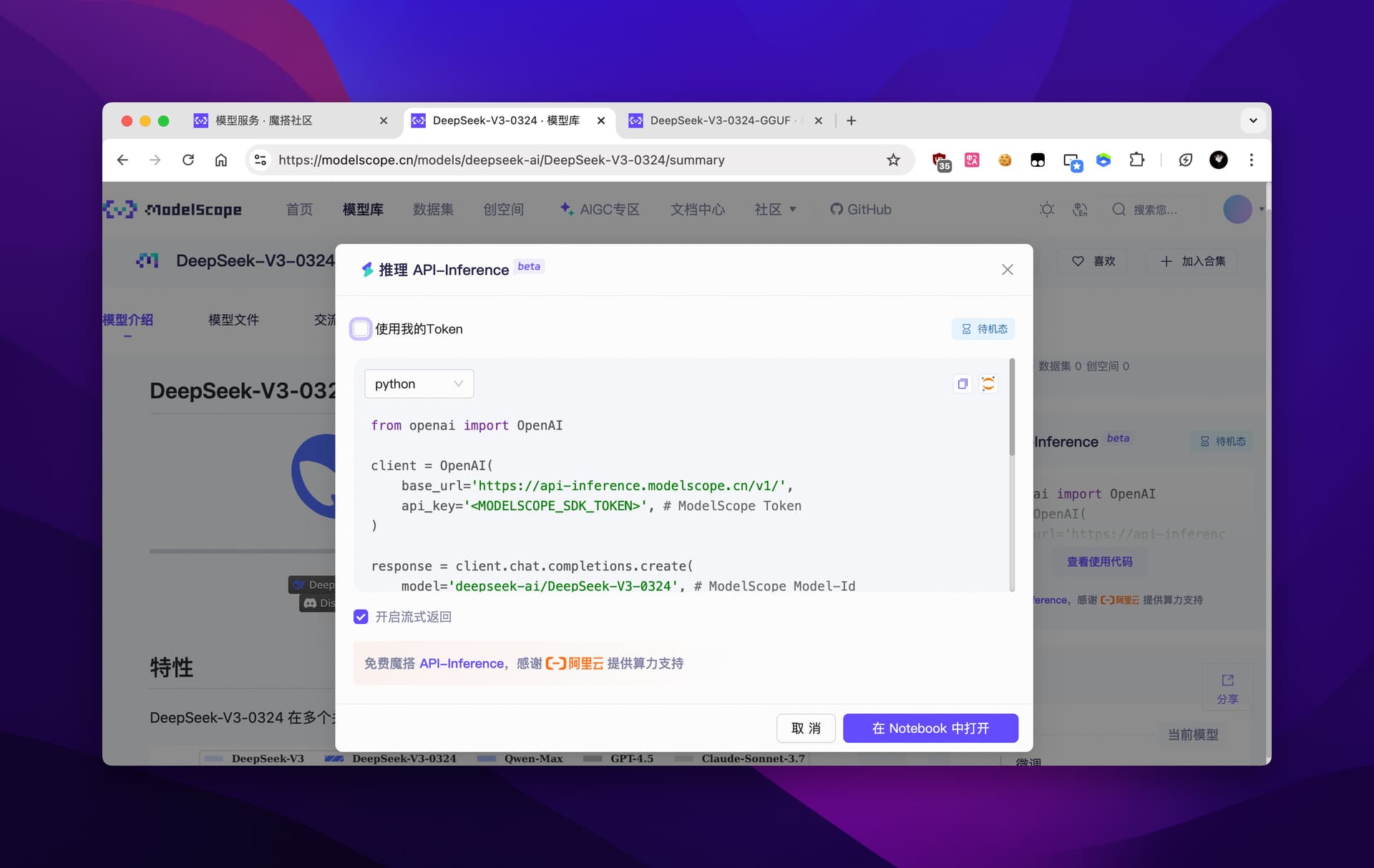The image size is (1374, 868).
Task: Open 数据集 in the navigation bar
Action: (433, 210)
